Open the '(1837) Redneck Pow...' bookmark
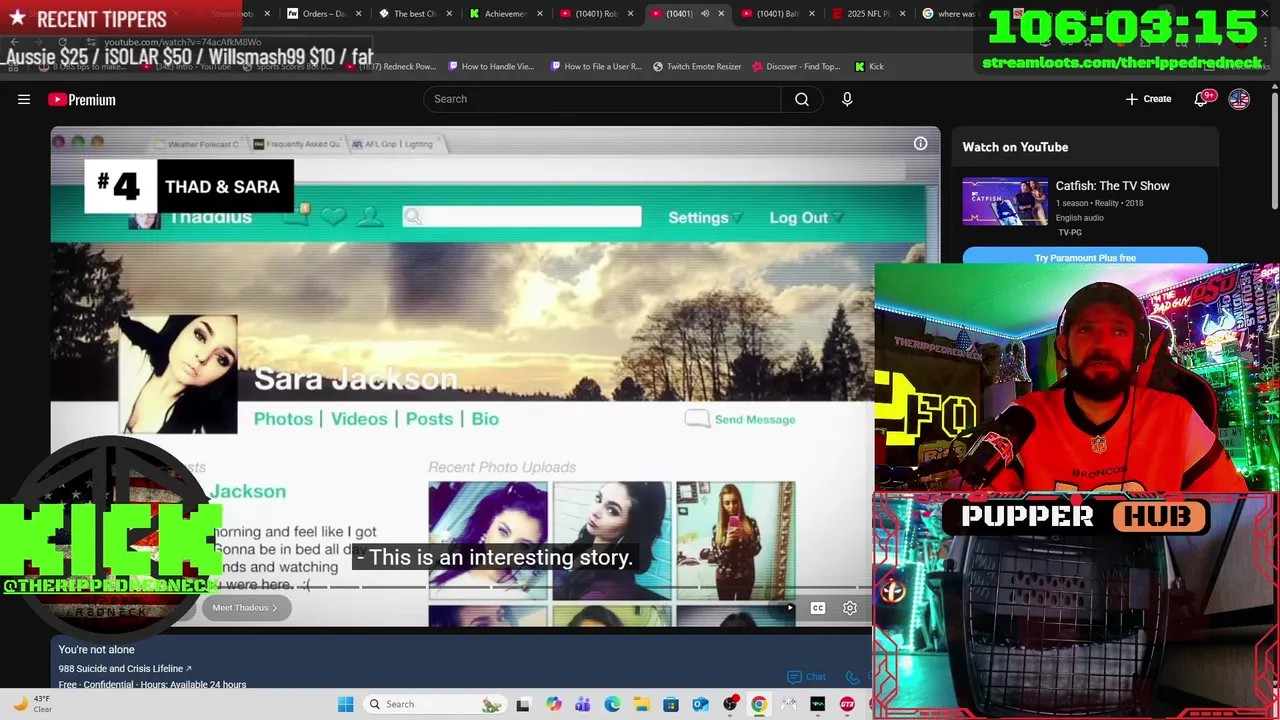Image resolution: width=1280 pixels, height=720 pixels. (391, 66)
